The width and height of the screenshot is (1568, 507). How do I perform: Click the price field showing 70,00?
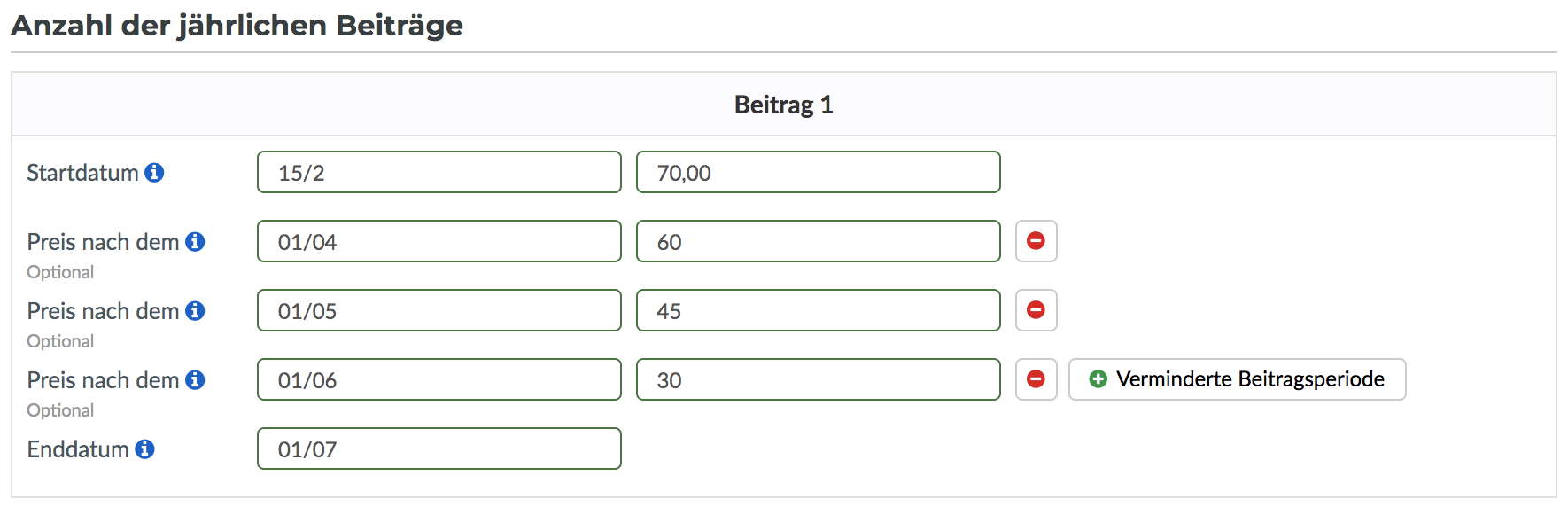(x=819, y=172)
